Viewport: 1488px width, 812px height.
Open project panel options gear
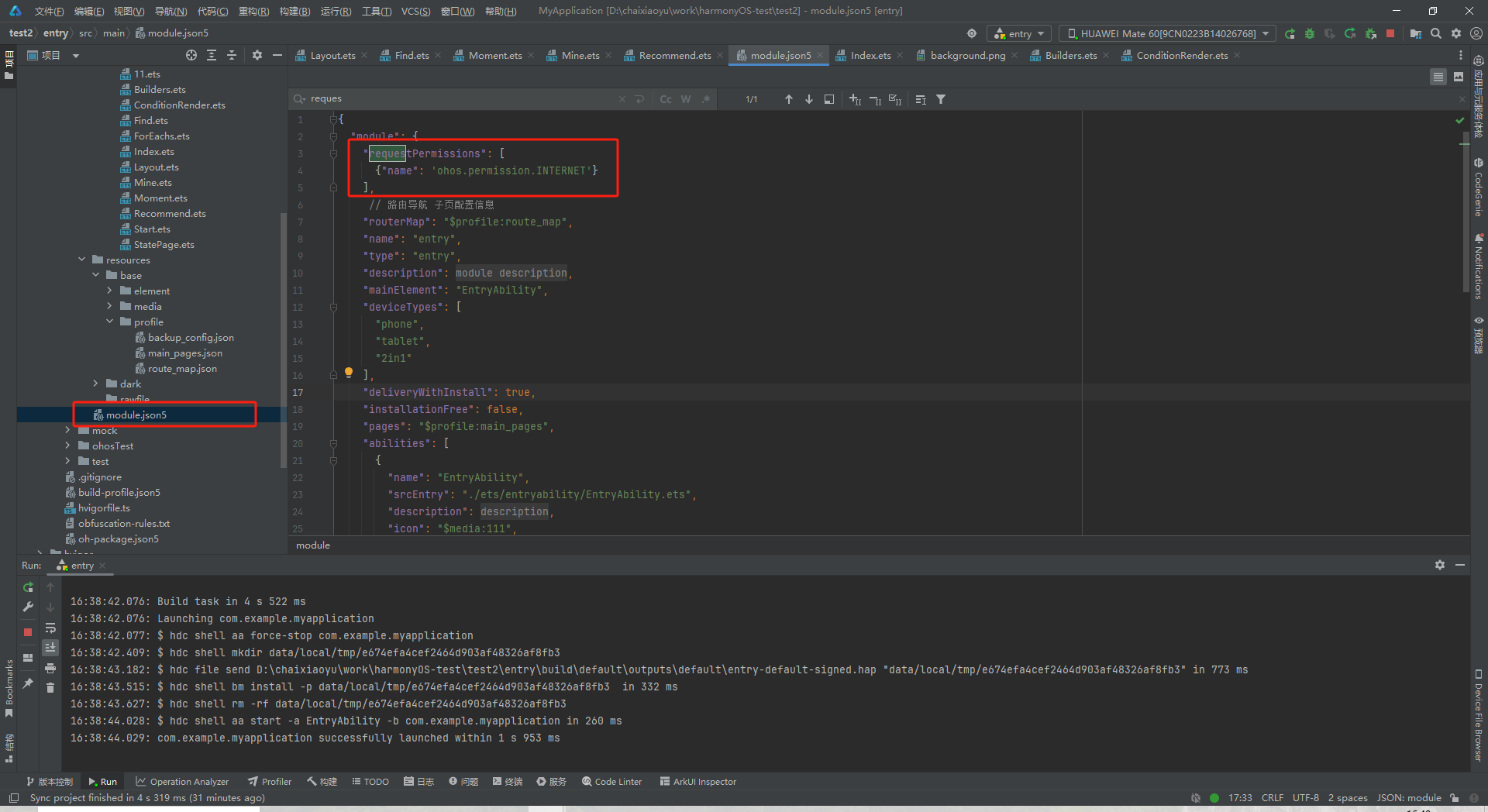tap(257, 55)
